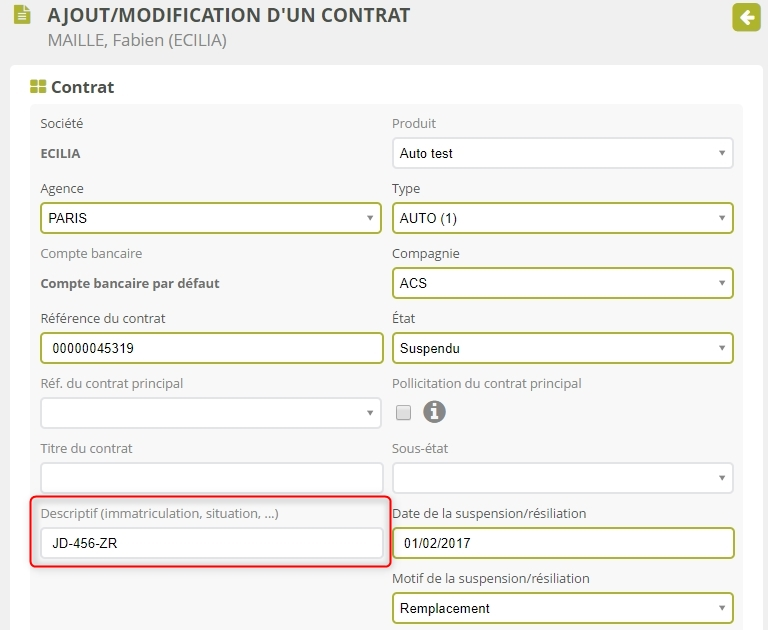The image size is (768, 630).
Task: Open the Motif dropdown showing Remplacement
Action: pos(562,608)
